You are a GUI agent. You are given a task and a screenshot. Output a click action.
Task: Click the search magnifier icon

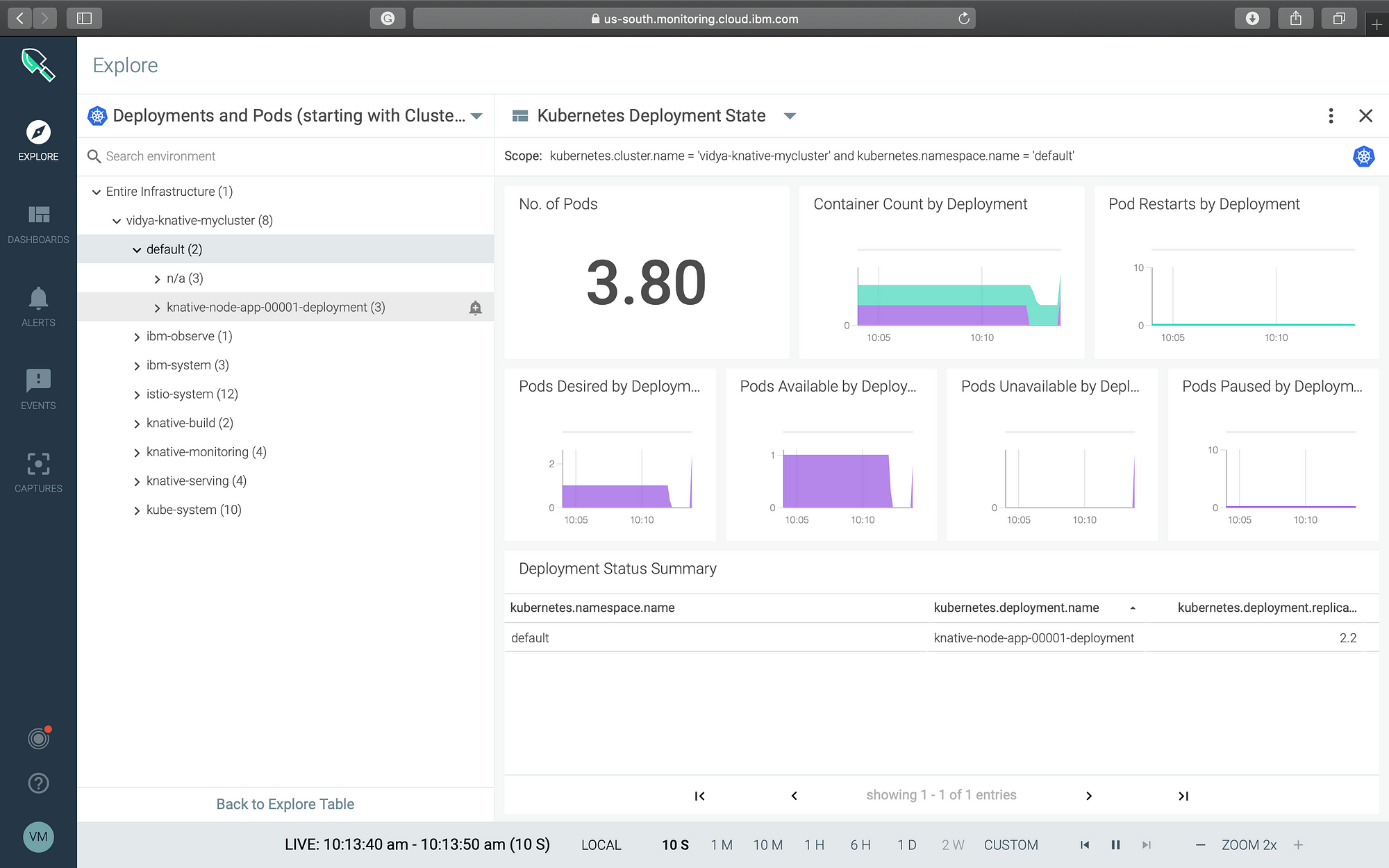pos(94,156)
